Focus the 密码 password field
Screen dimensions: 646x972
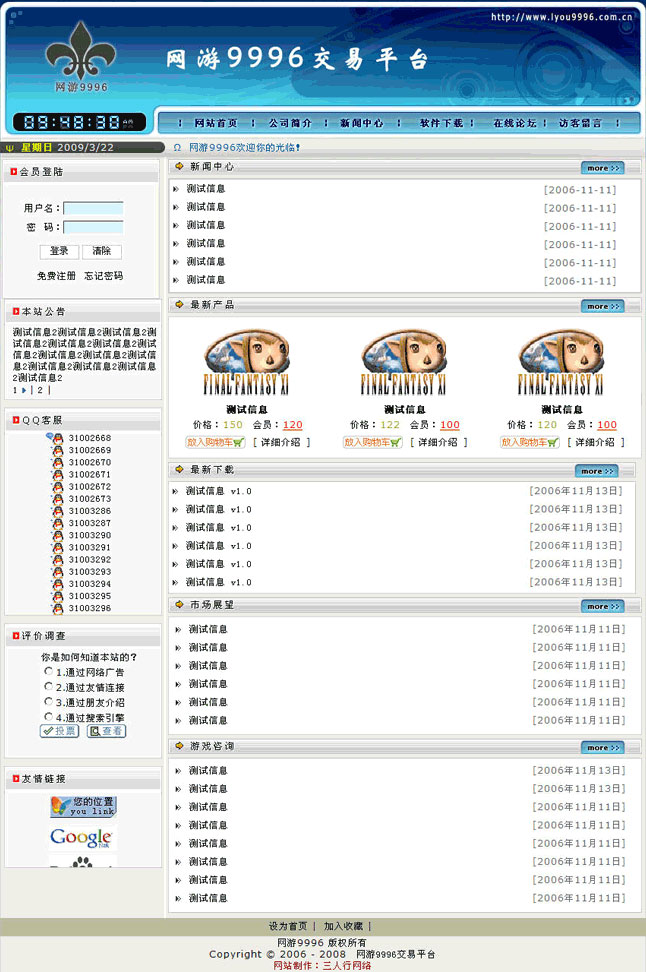coord(93,228)
